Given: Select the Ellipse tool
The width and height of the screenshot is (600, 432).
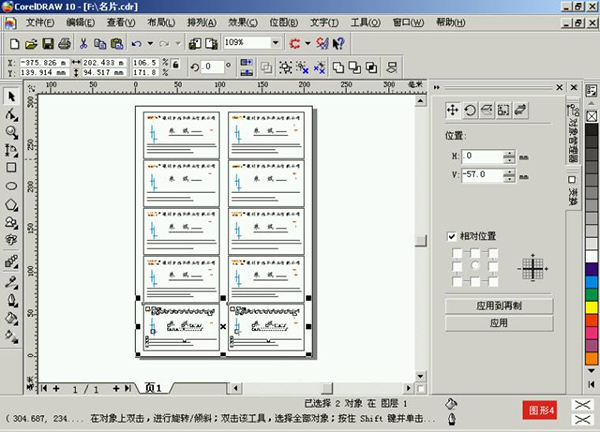Looking at the screenshot, I should click(x=11, y=185).
